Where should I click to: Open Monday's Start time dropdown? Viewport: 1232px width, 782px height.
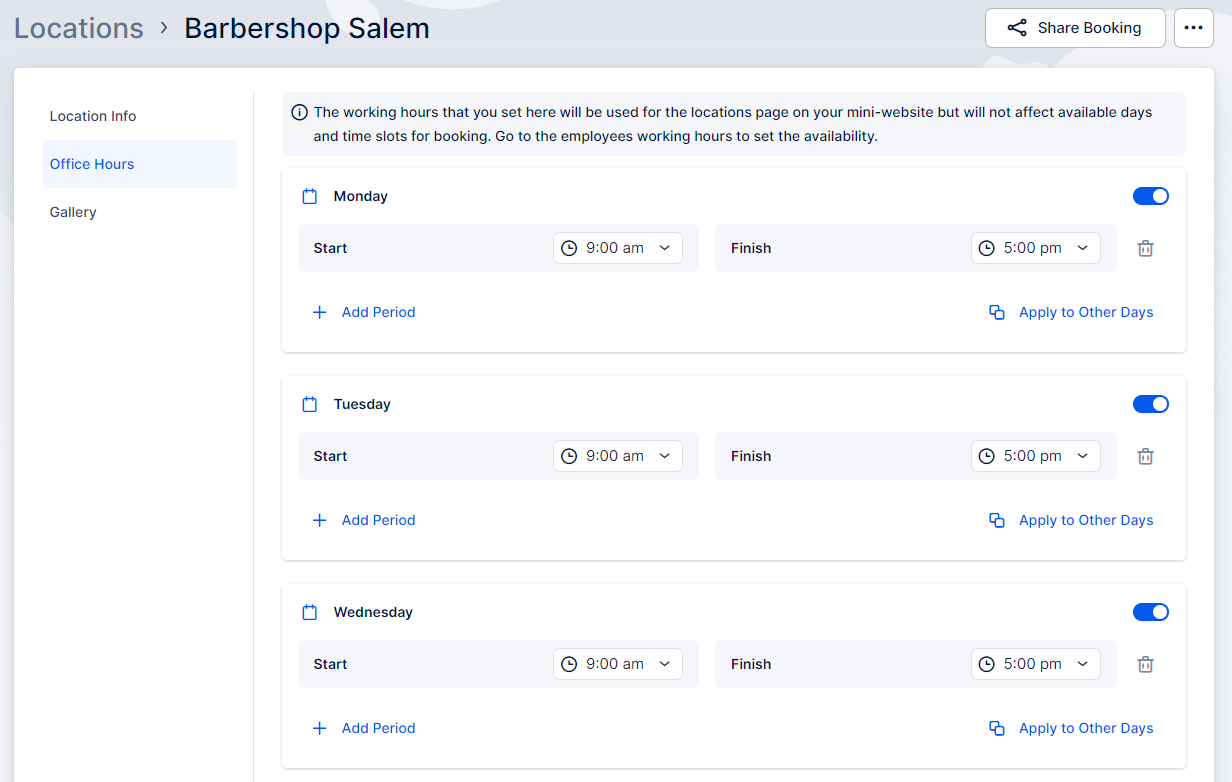(618, 248)
